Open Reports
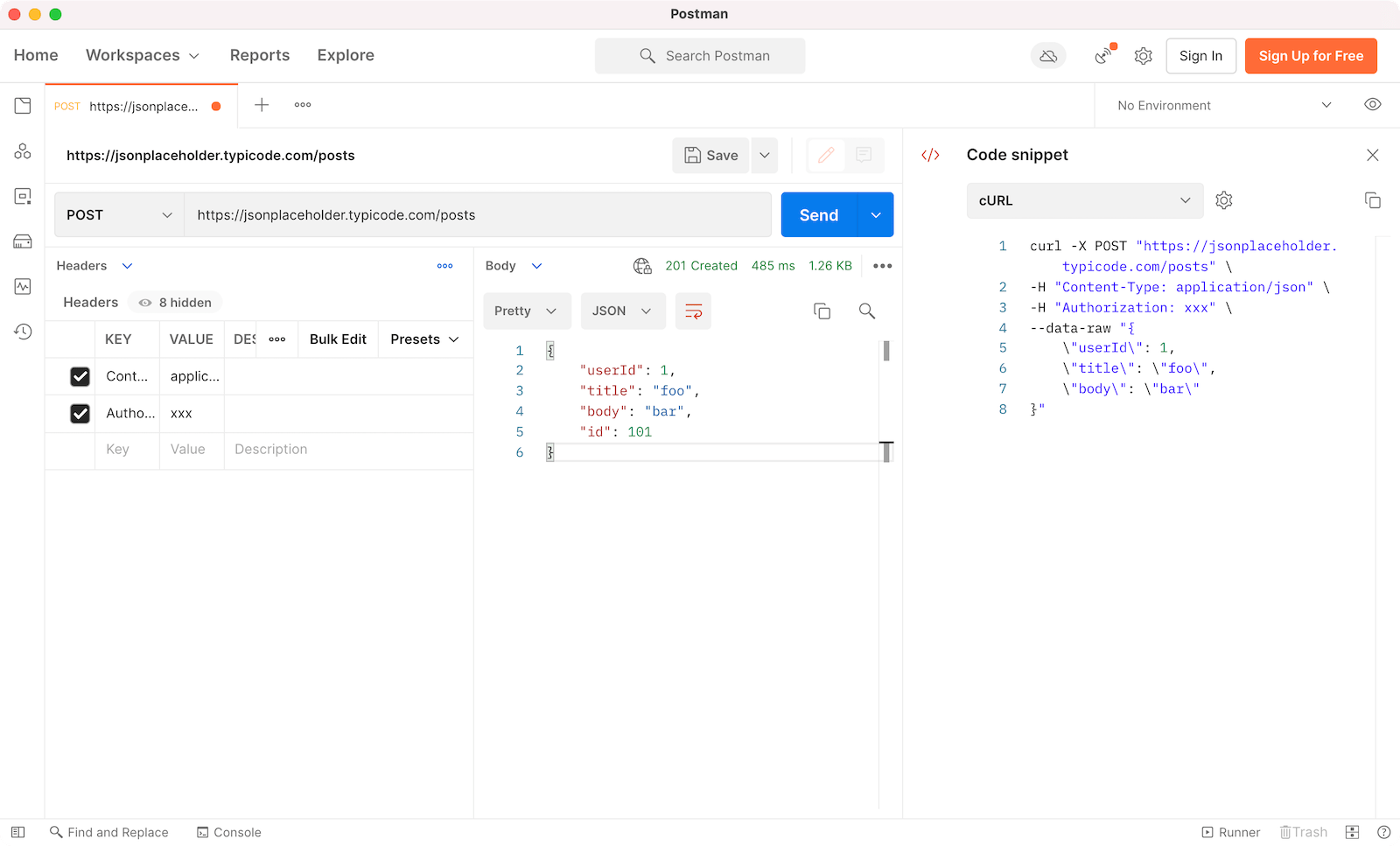 click(x=260, y=55)
